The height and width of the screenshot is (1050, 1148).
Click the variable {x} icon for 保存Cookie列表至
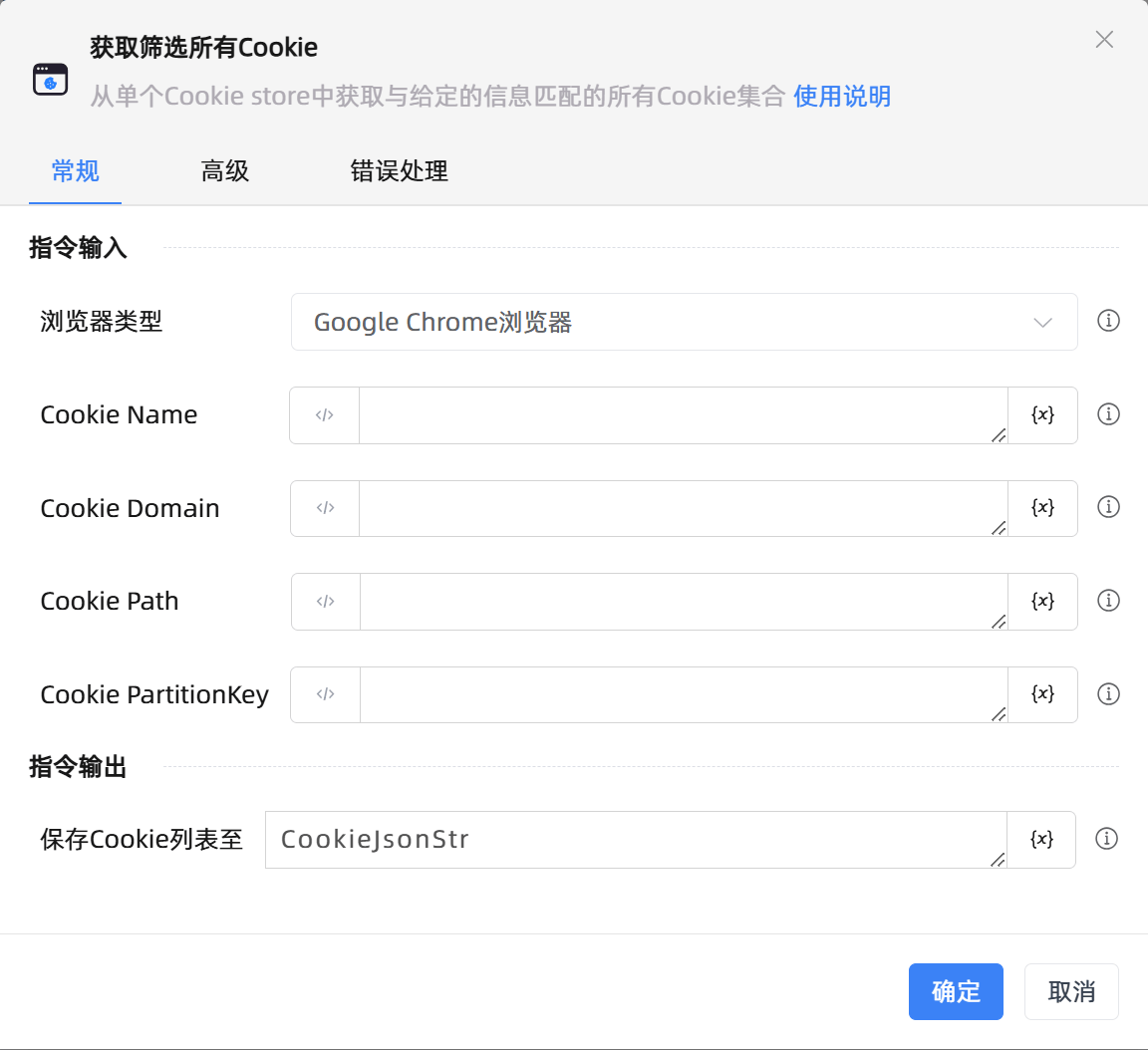1041,840
